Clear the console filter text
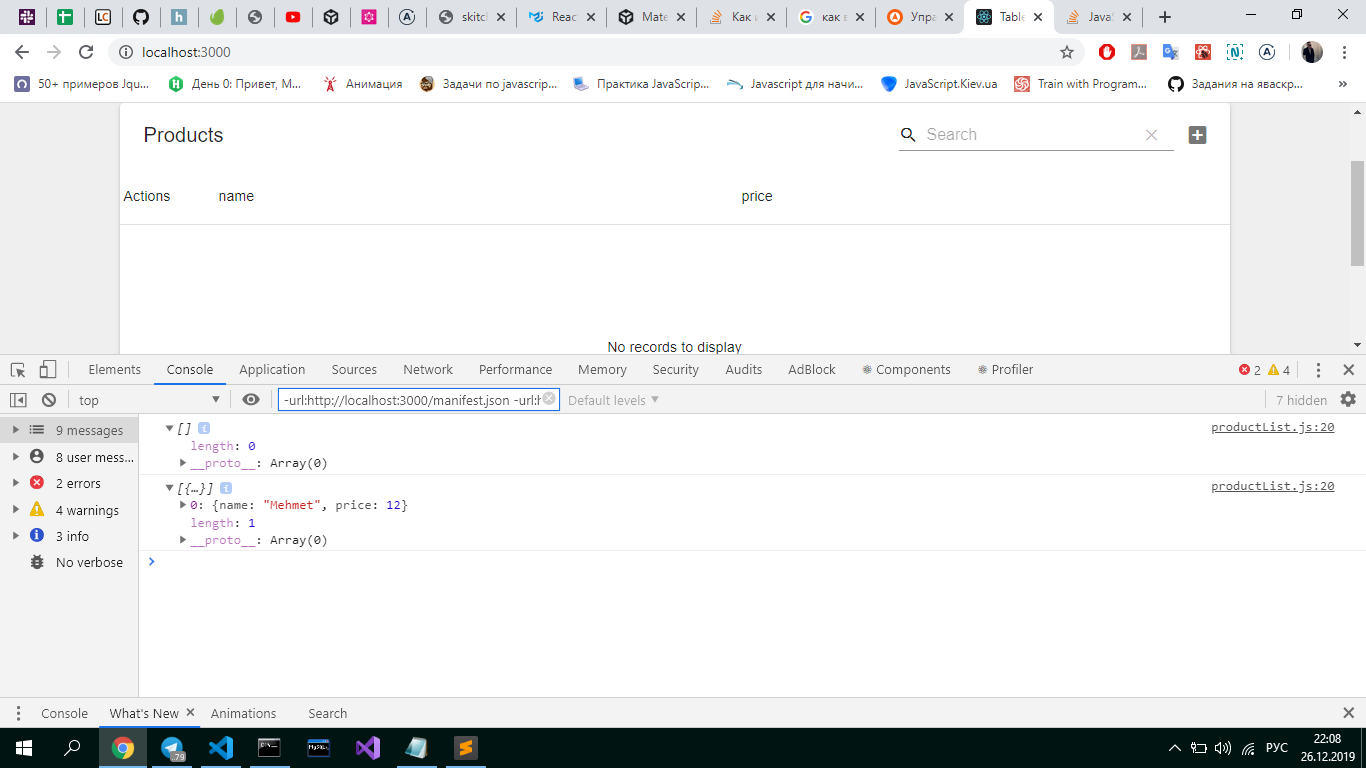The image size is (1366, 768). [x=549, y=398]
